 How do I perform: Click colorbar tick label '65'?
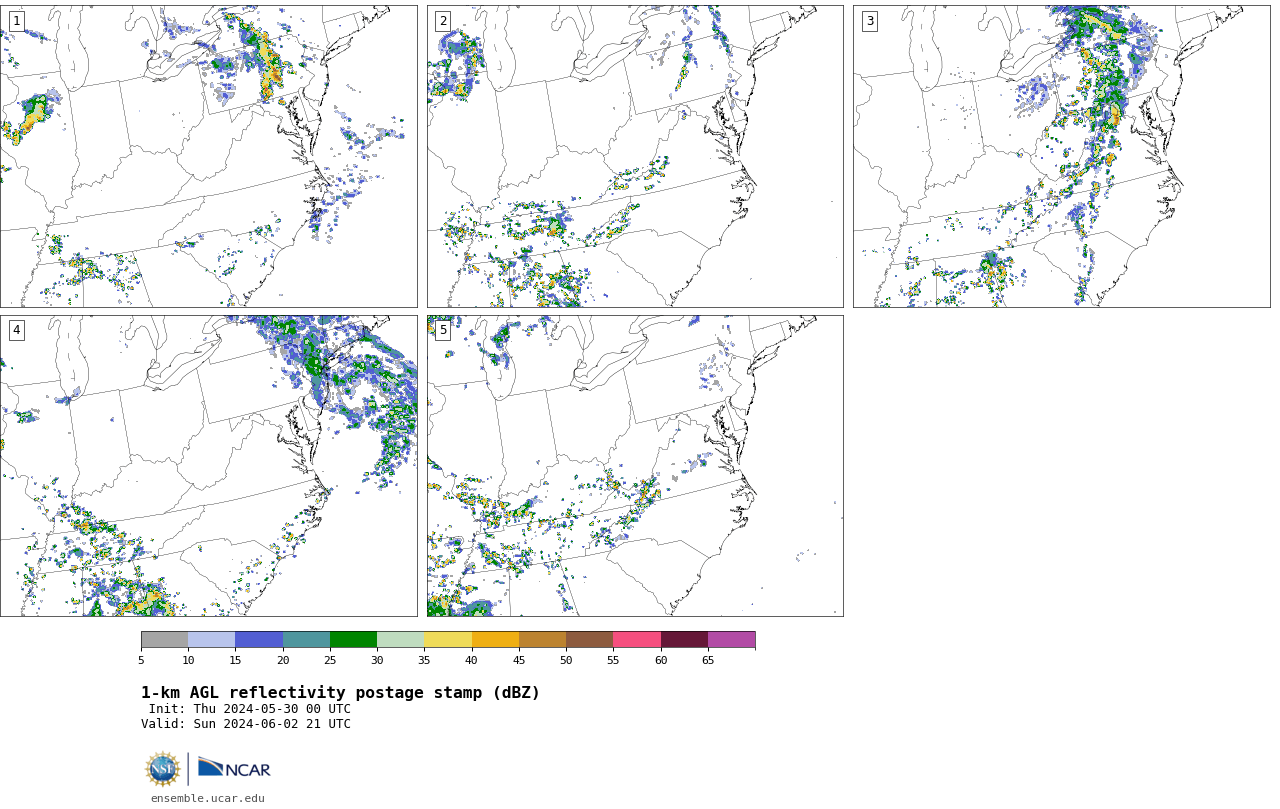point(708,660)
